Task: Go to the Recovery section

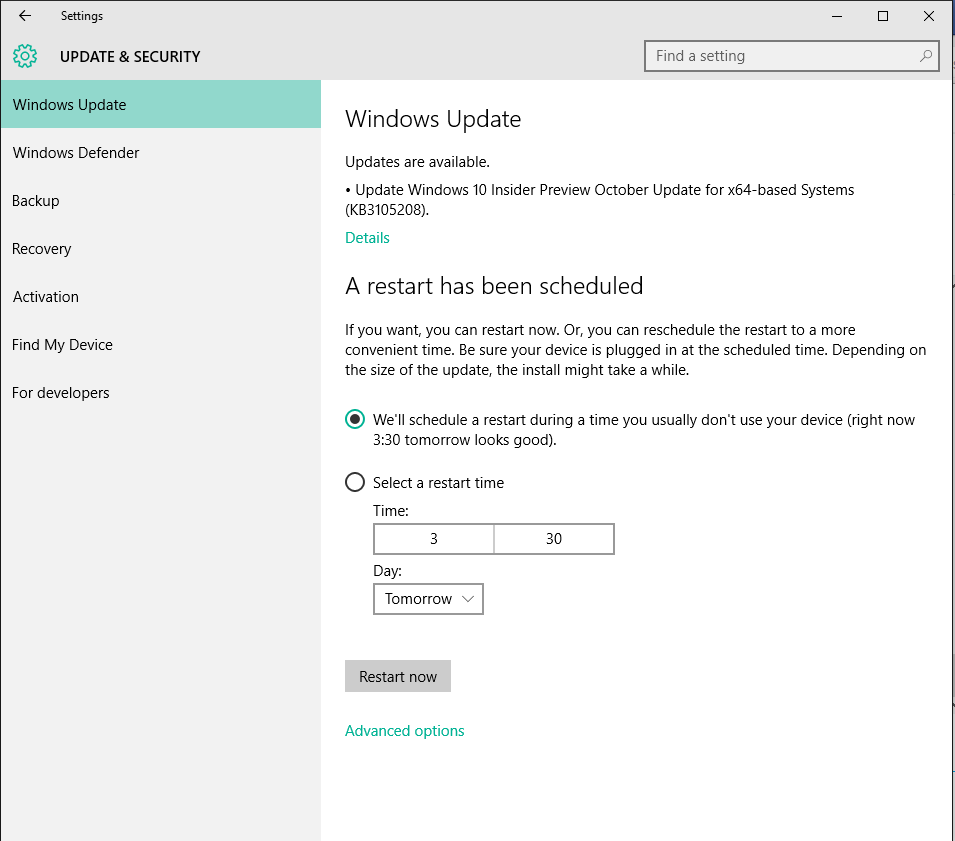Action: (161, 248)
